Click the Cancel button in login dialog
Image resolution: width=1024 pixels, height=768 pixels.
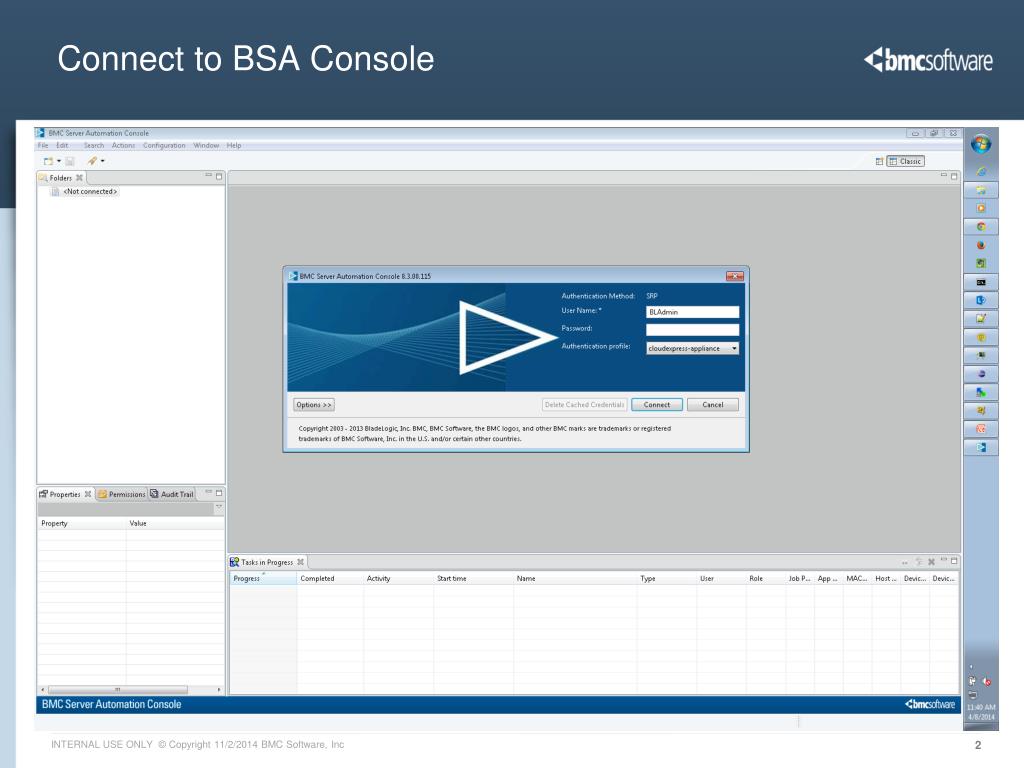(712, 405)
